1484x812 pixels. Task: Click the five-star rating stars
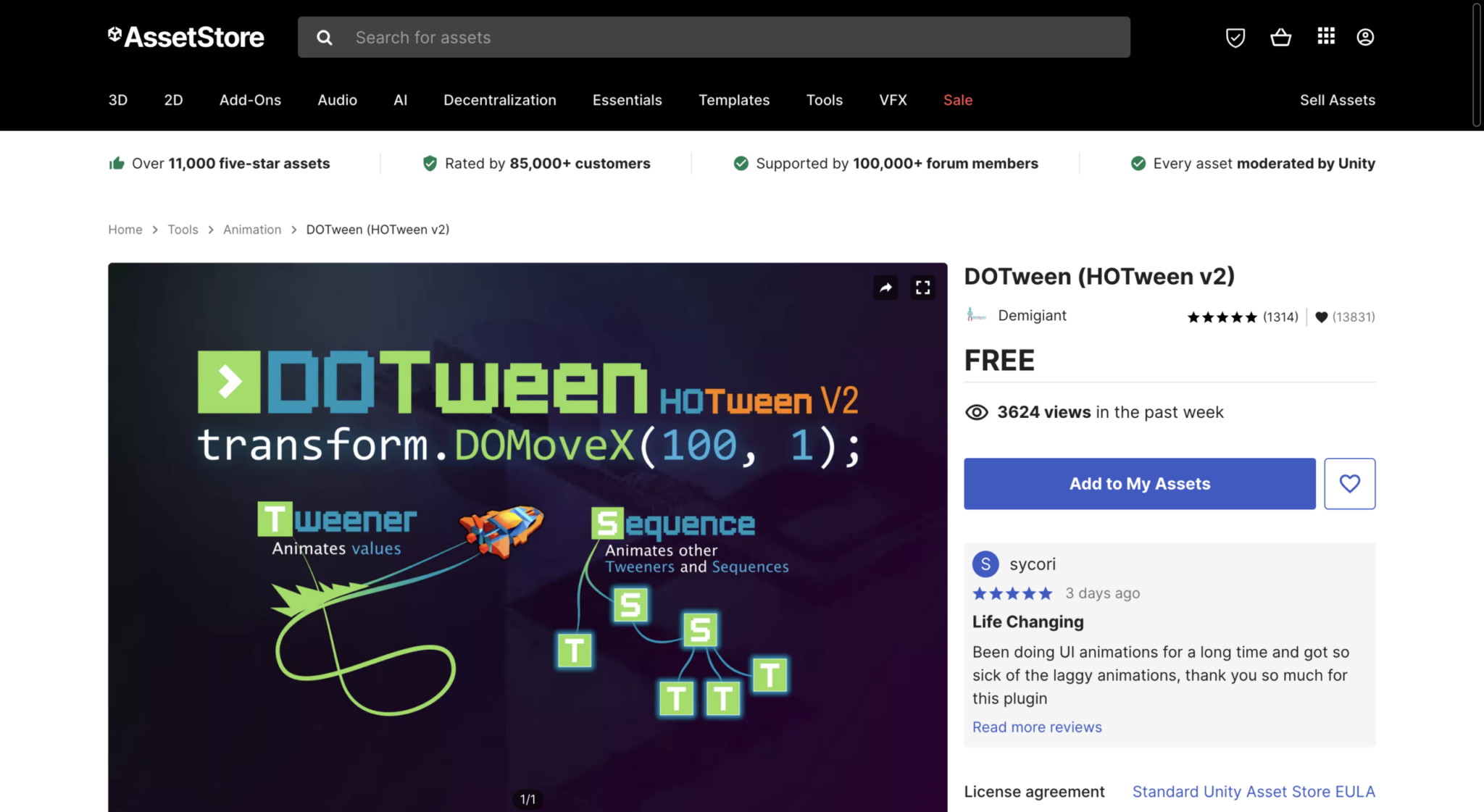click(x=1222, y=317)
